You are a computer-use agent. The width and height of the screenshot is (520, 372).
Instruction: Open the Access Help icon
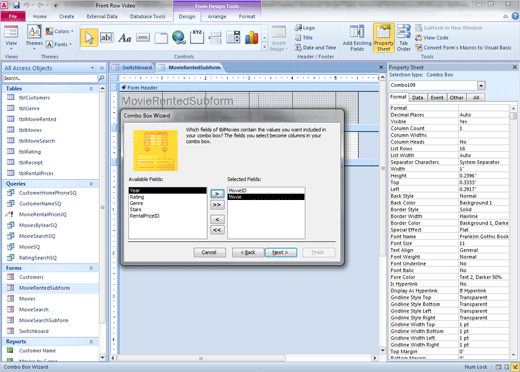click(515, 16)
